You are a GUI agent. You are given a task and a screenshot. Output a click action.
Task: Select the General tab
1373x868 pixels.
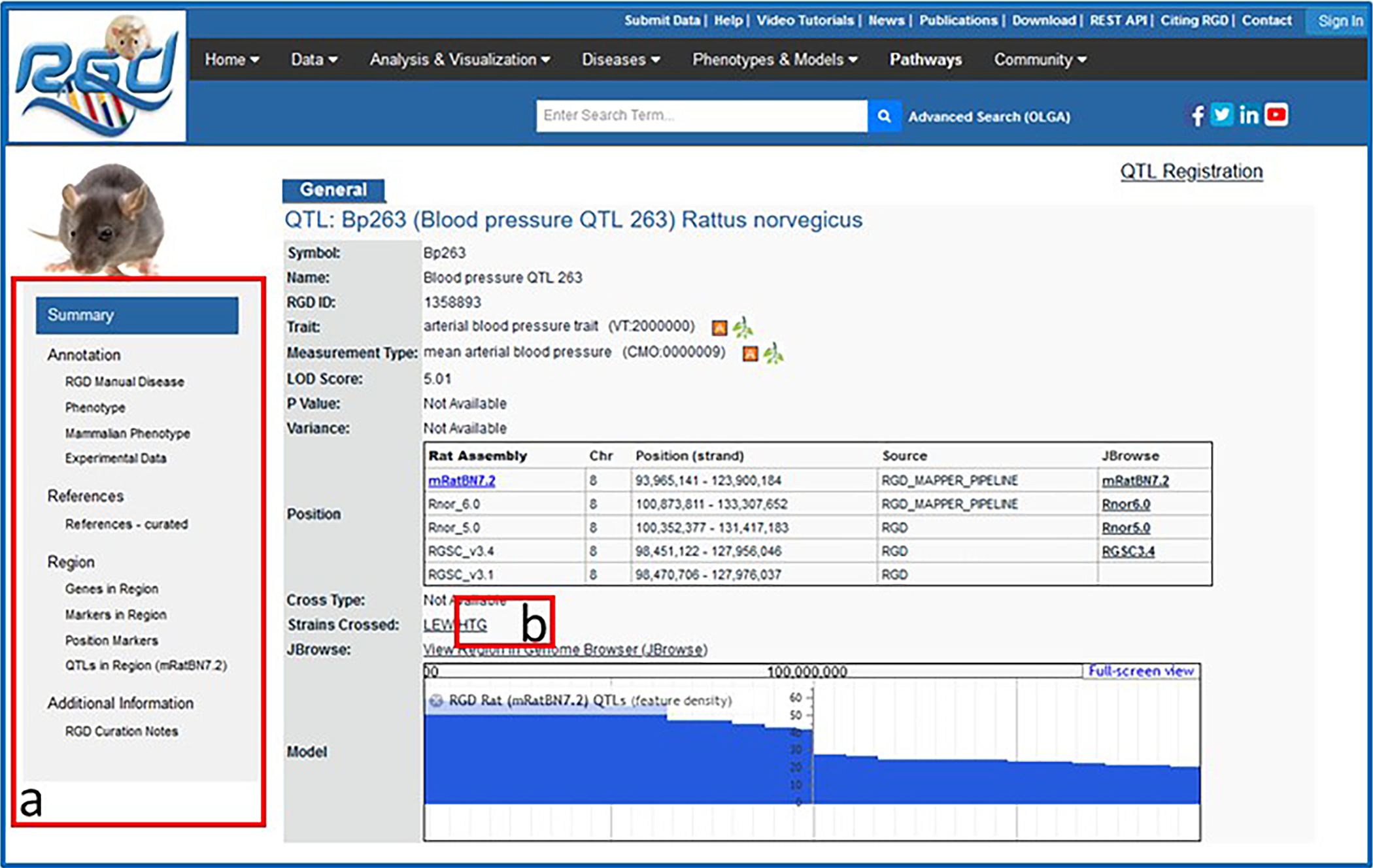click(333, 190)
